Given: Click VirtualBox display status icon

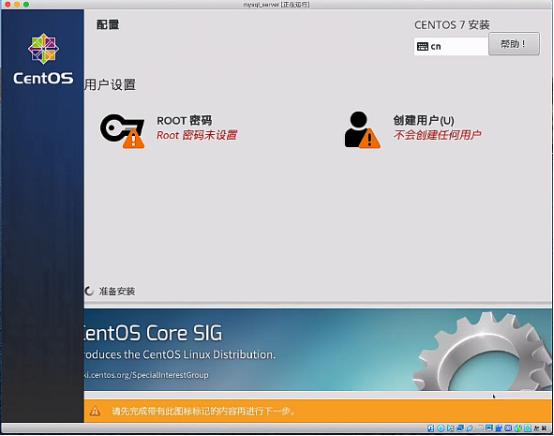Looking at the screenshot, I should click(x=489, y=428).
